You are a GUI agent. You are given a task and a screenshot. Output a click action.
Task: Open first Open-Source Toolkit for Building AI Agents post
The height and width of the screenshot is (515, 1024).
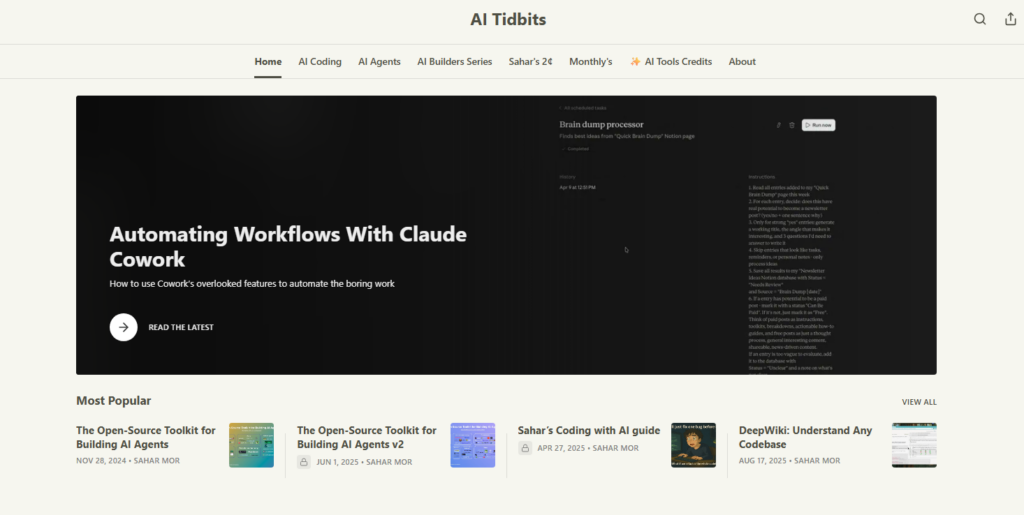coord(146,437)
